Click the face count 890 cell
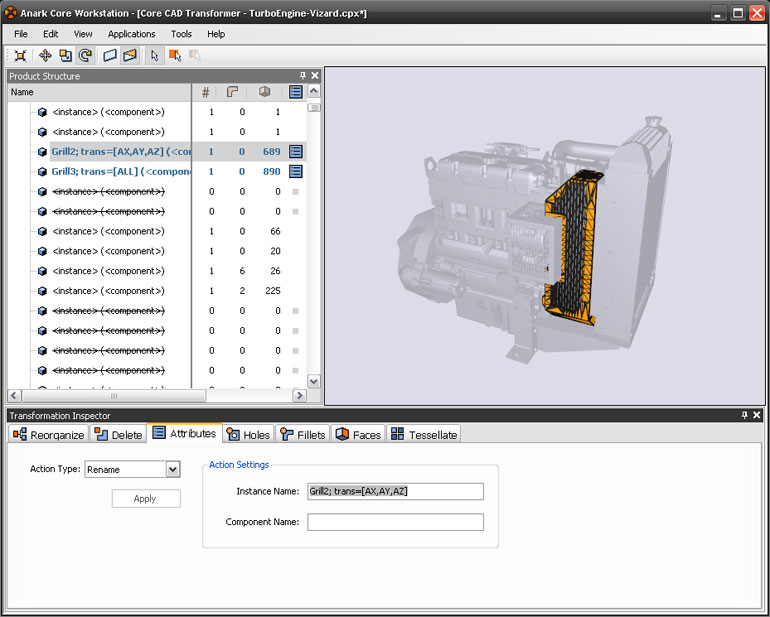This screenshot has width=770, height=617. (272, 171)
